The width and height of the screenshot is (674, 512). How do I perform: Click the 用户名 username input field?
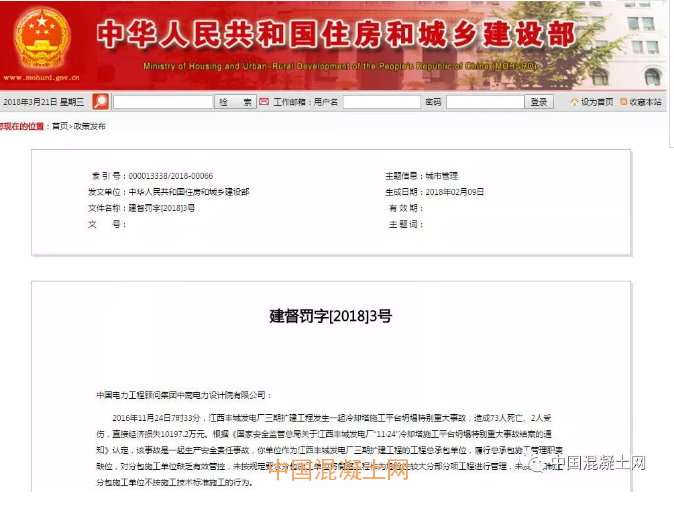click(381, 102)
